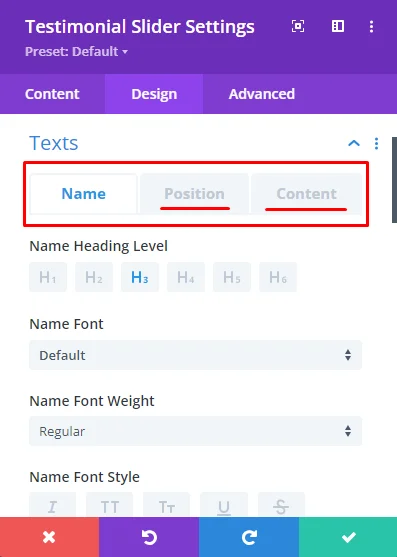Toggle underline name font style

[224, 505]
